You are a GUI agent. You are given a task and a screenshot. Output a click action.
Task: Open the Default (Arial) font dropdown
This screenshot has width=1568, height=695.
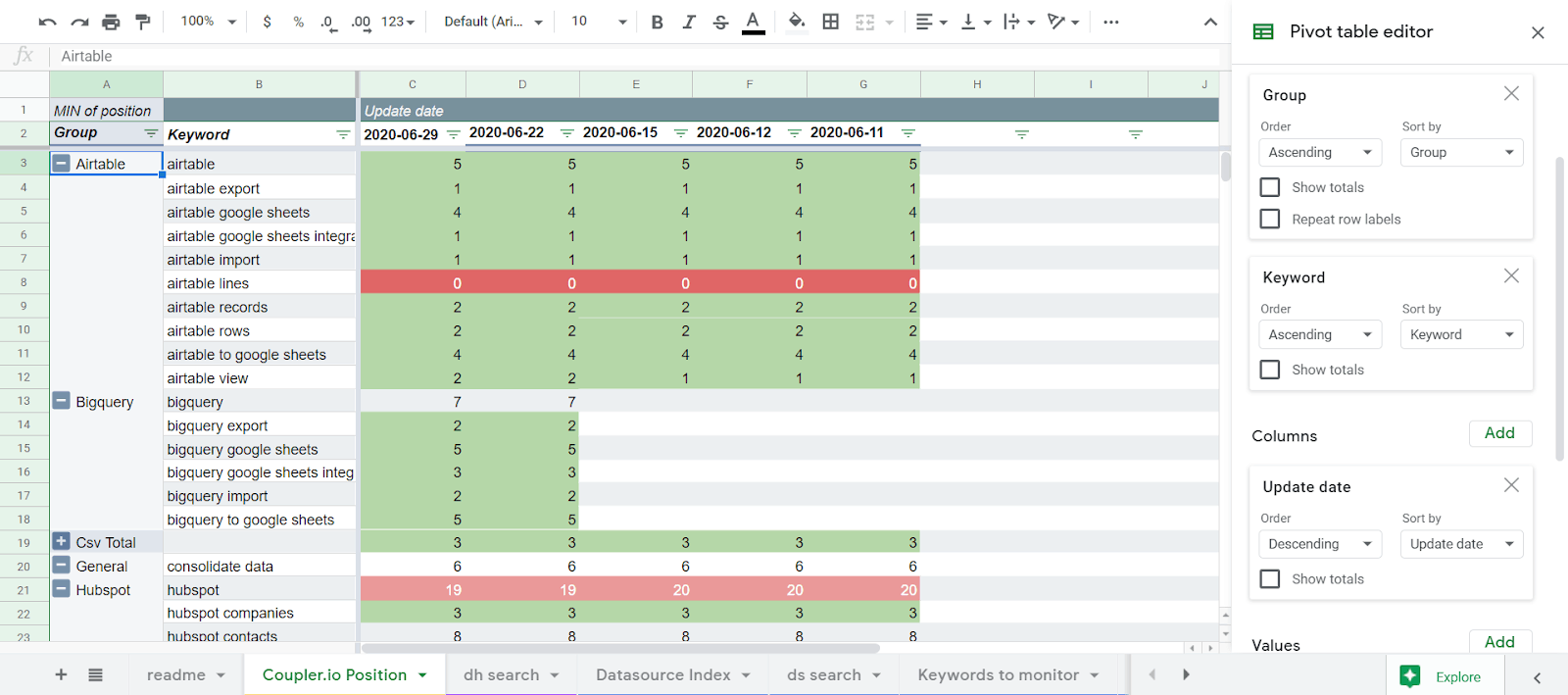pos(493,22)
